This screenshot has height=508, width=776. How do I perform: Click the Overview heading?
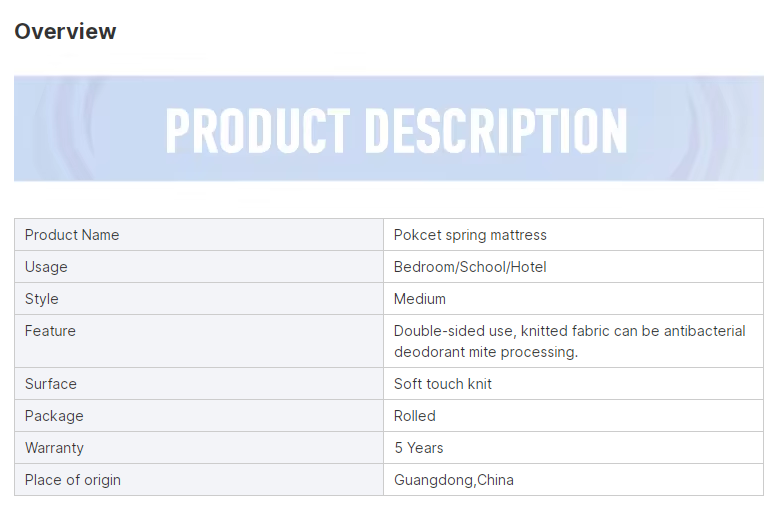pos(65,31)
